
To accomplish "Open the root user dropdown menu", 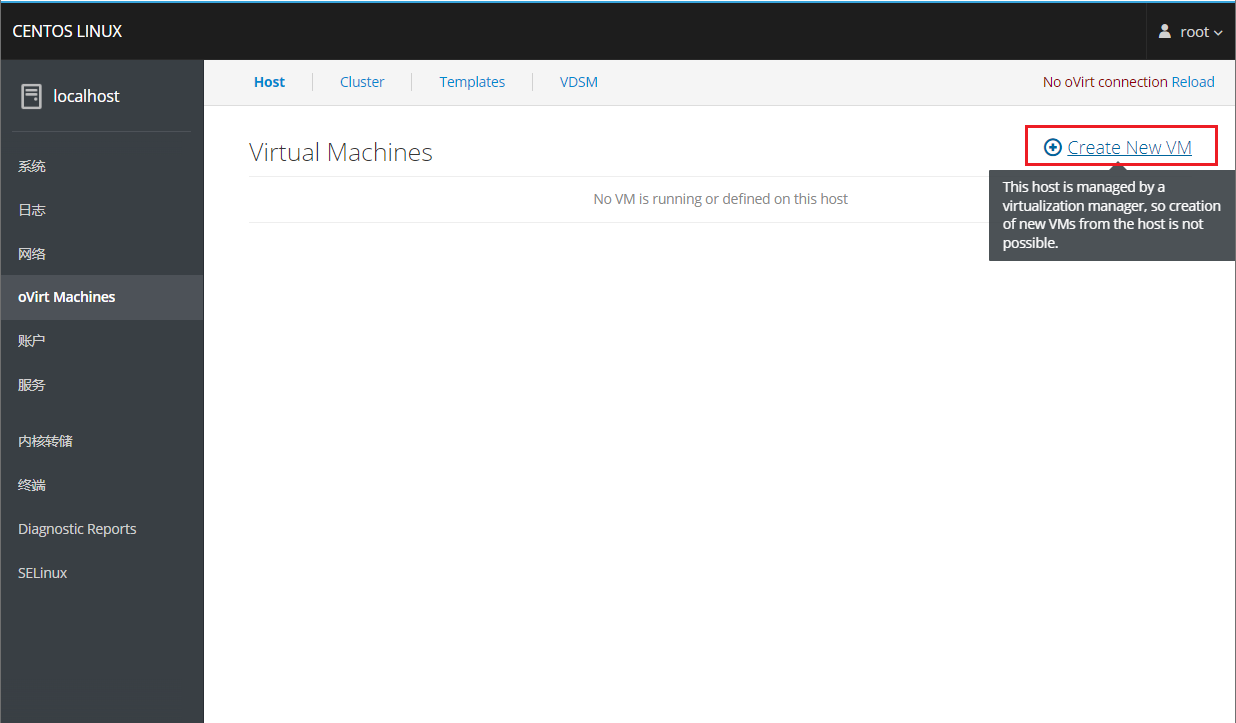I will coord(1190,31).
